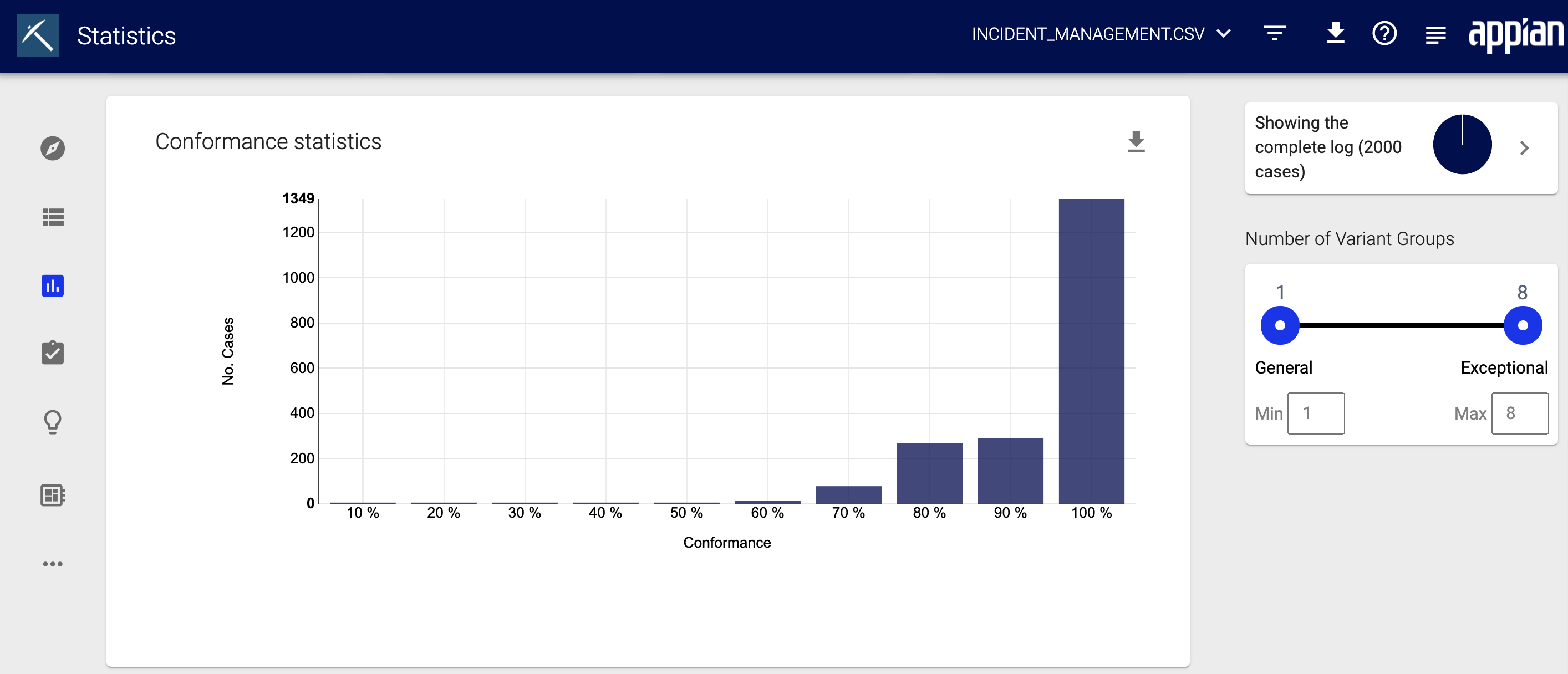1568x674 pixels.
Task: Click the Appian logo
Action: (x=1516, y=35)
